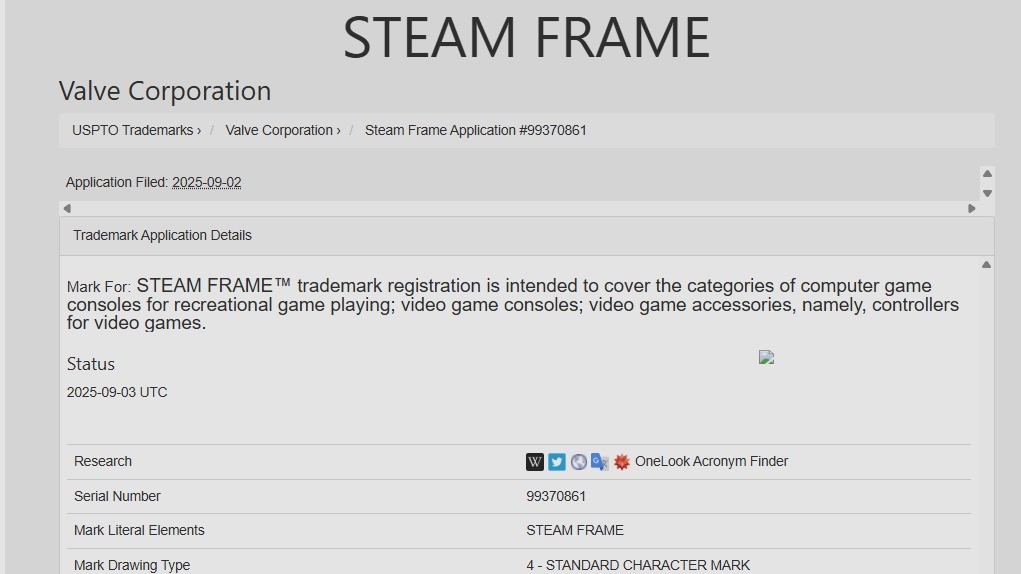
Task: Open the Valve Corporation breadcrumb link
Action: click(282, 130)
